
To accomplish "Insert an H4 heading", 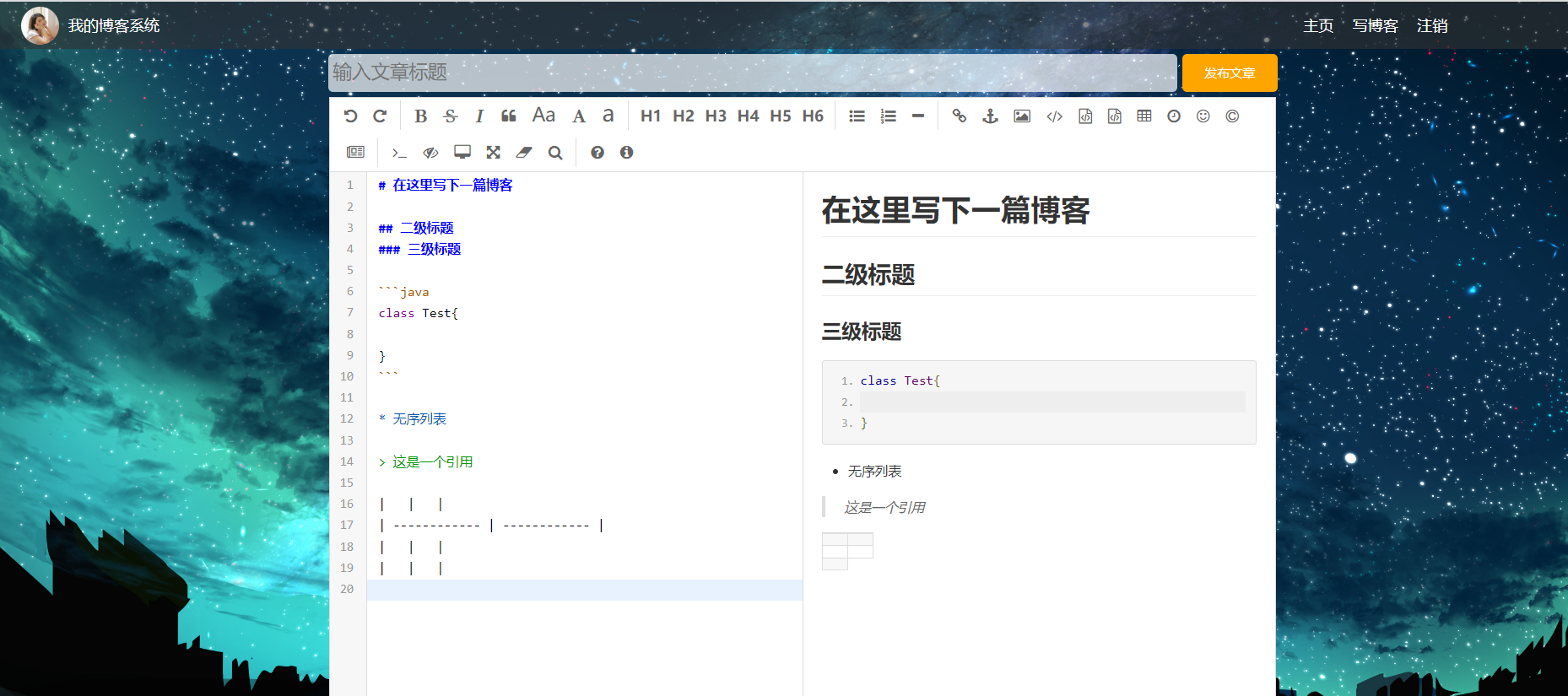I will (748, 116).
